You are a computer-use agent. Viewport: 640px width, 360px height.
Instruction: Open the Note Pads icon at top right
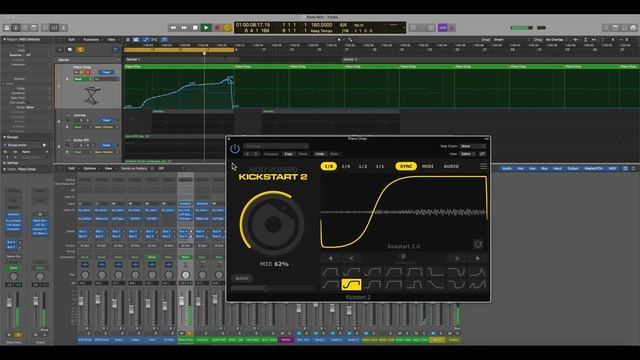pos(615,28)
